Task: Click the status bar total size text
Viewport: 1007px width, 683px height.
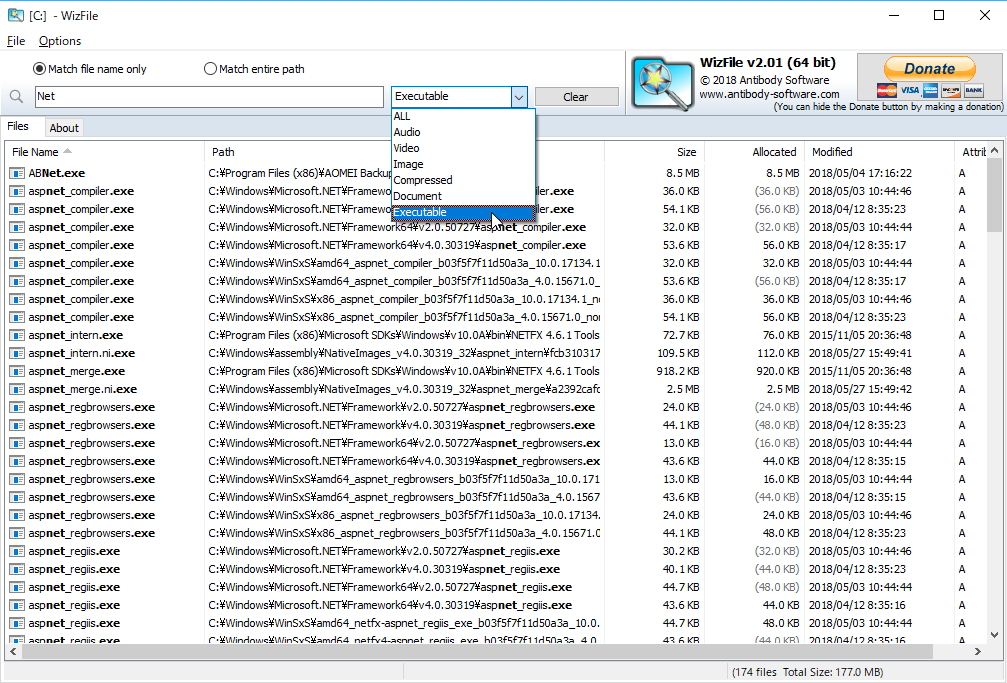Action: (807, 672)
